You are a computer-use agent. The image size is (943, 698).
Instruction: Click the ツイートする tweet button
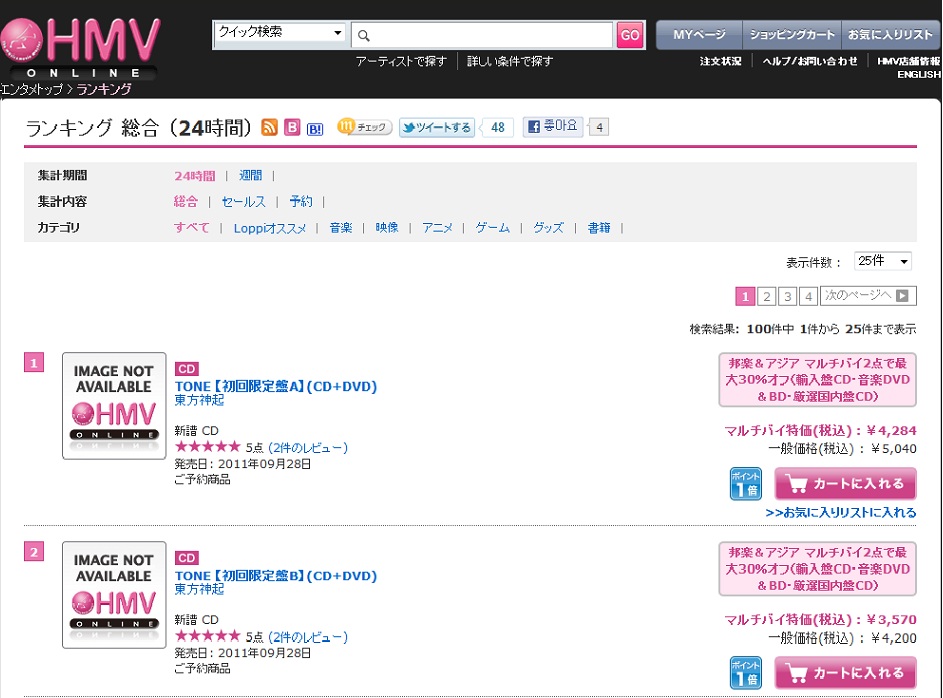click(437, 127)
